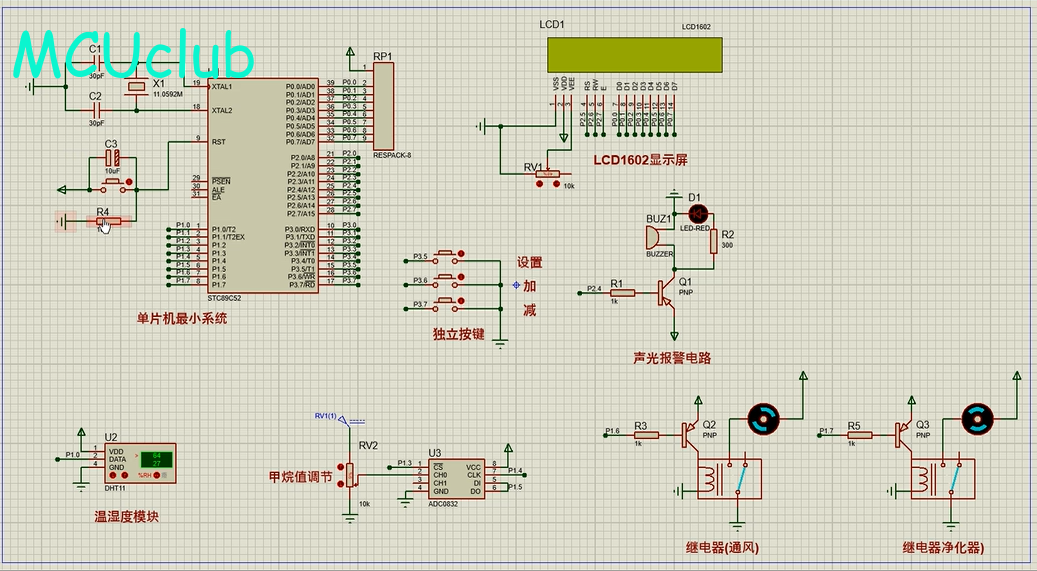Click the LCD1602 display screen
This screenshot has height=571, width=1037.
629,53
